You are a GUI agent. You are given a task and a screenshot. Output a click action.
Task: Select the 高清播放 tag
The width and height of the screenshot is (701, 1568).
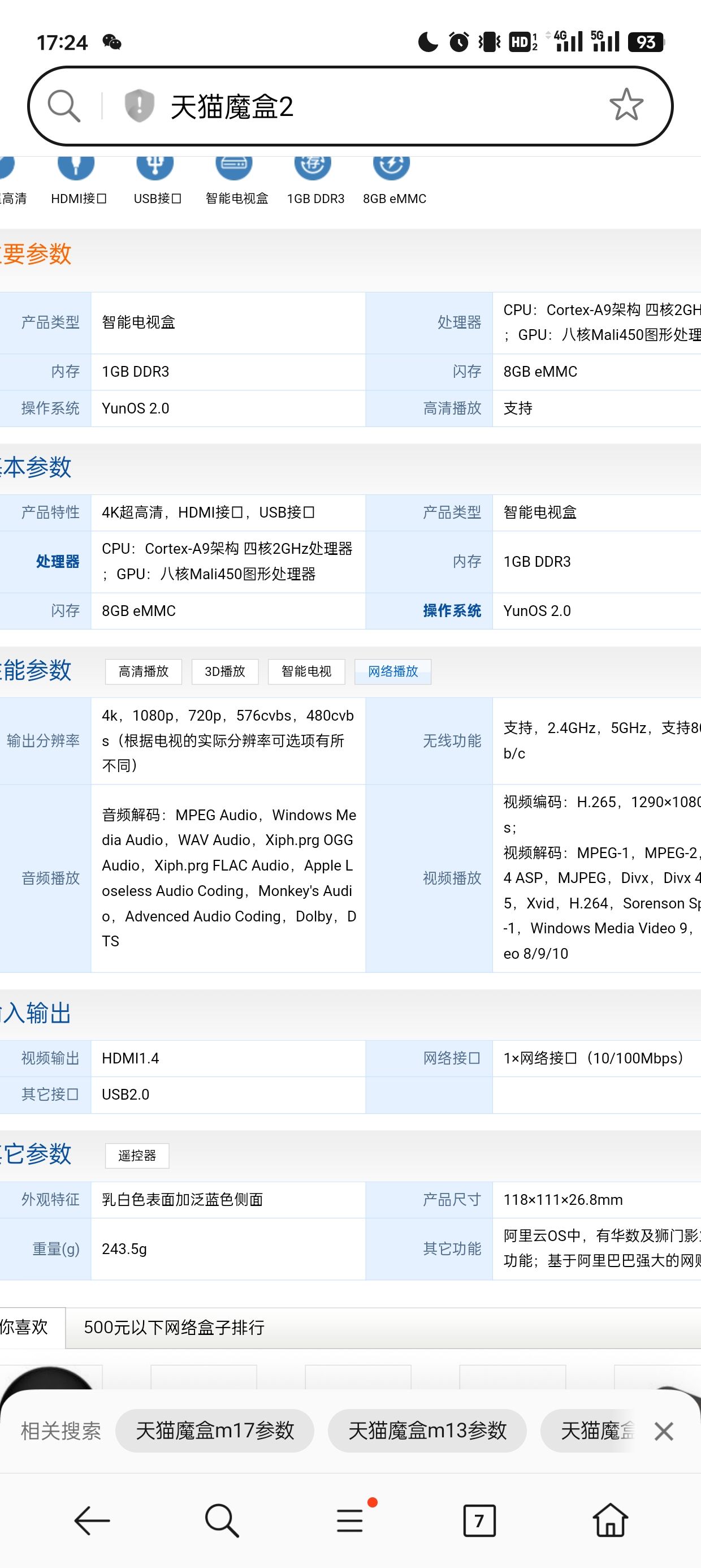144,671
